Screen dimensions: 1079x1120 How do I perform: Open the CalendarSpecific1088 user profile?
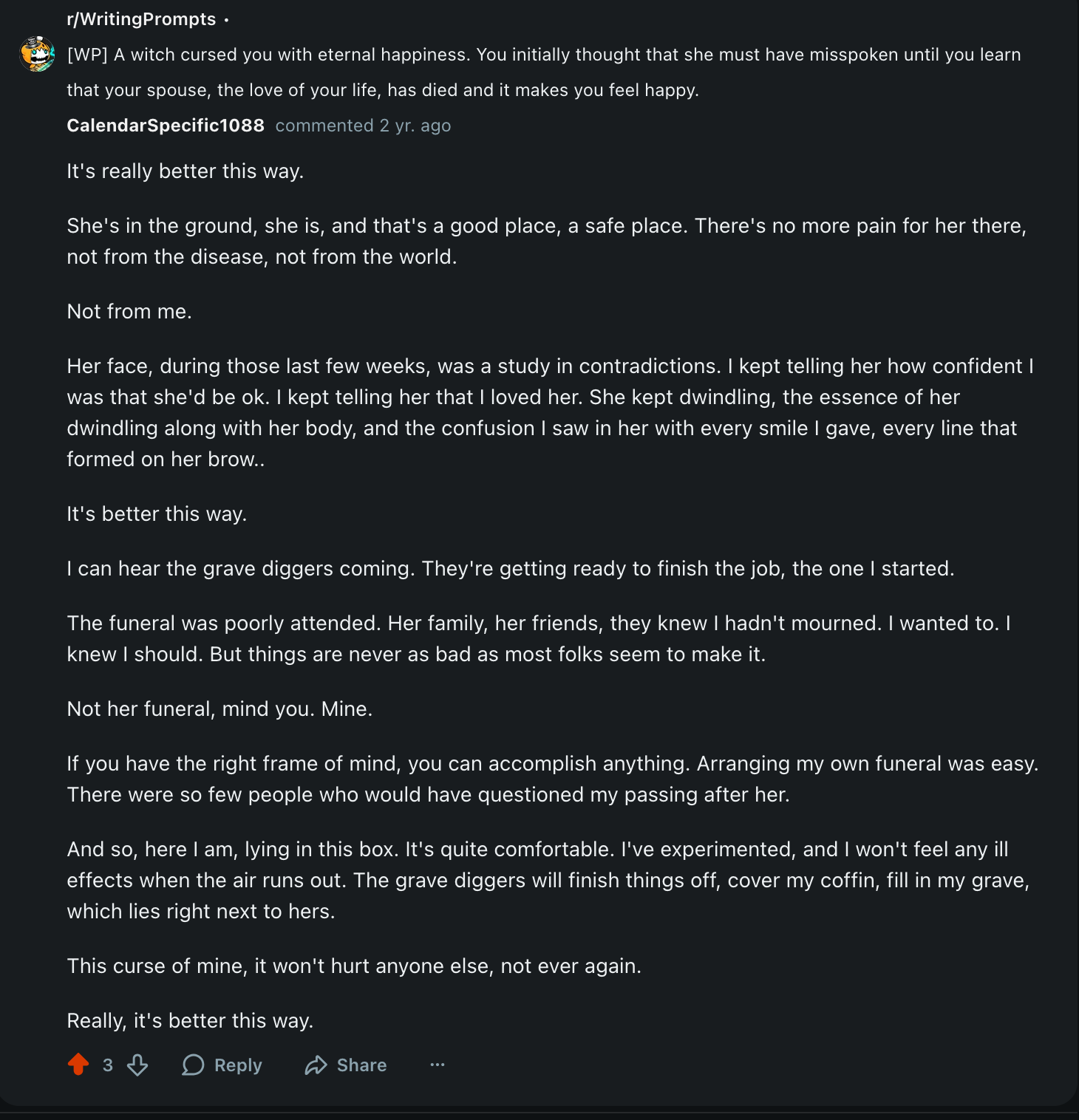pyautogui.click(x=166, y=126)
